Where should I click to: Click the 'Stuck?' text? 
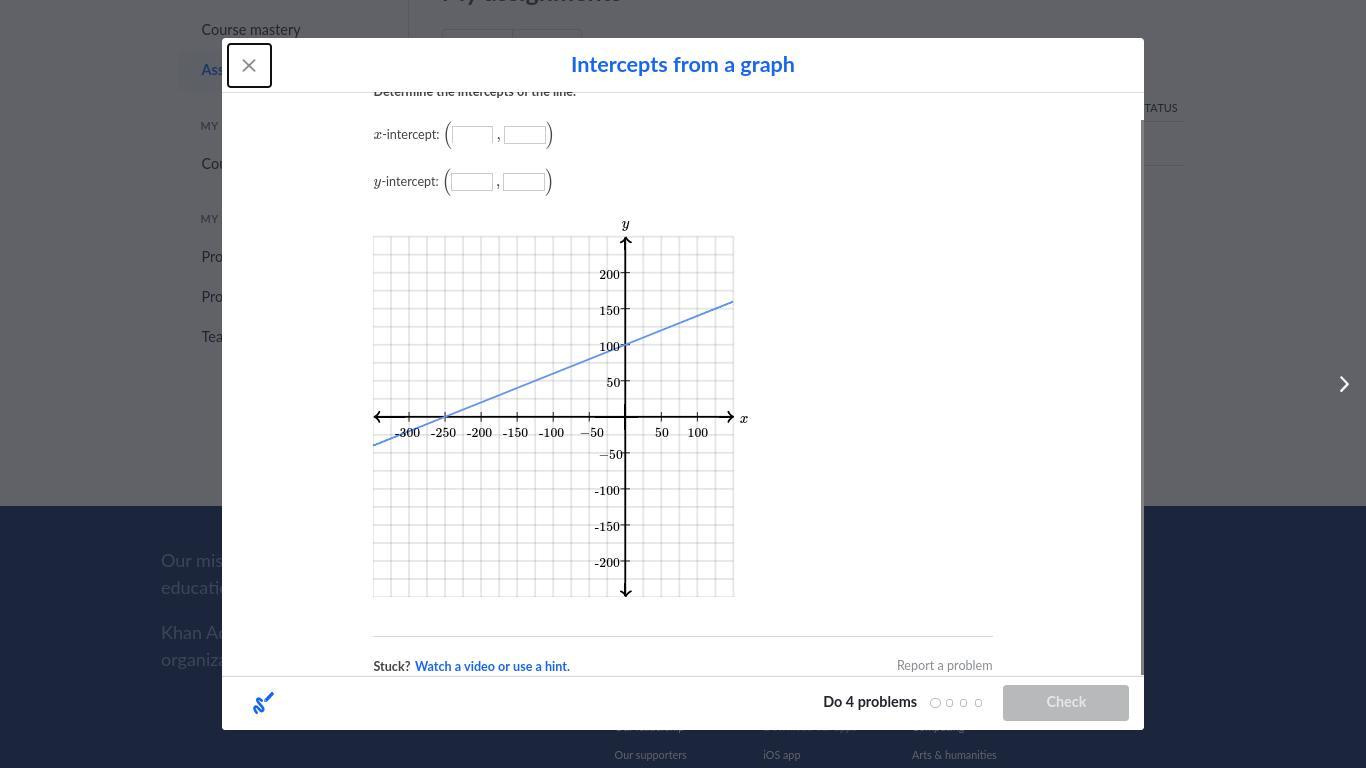(x=392, y=667)
